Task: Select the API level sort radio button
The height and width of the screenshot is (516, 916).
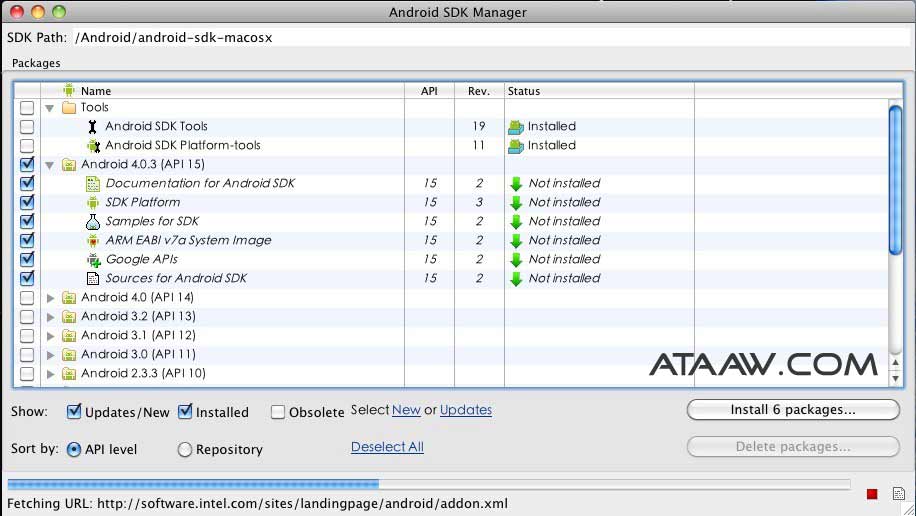Action: click(74, 449)
